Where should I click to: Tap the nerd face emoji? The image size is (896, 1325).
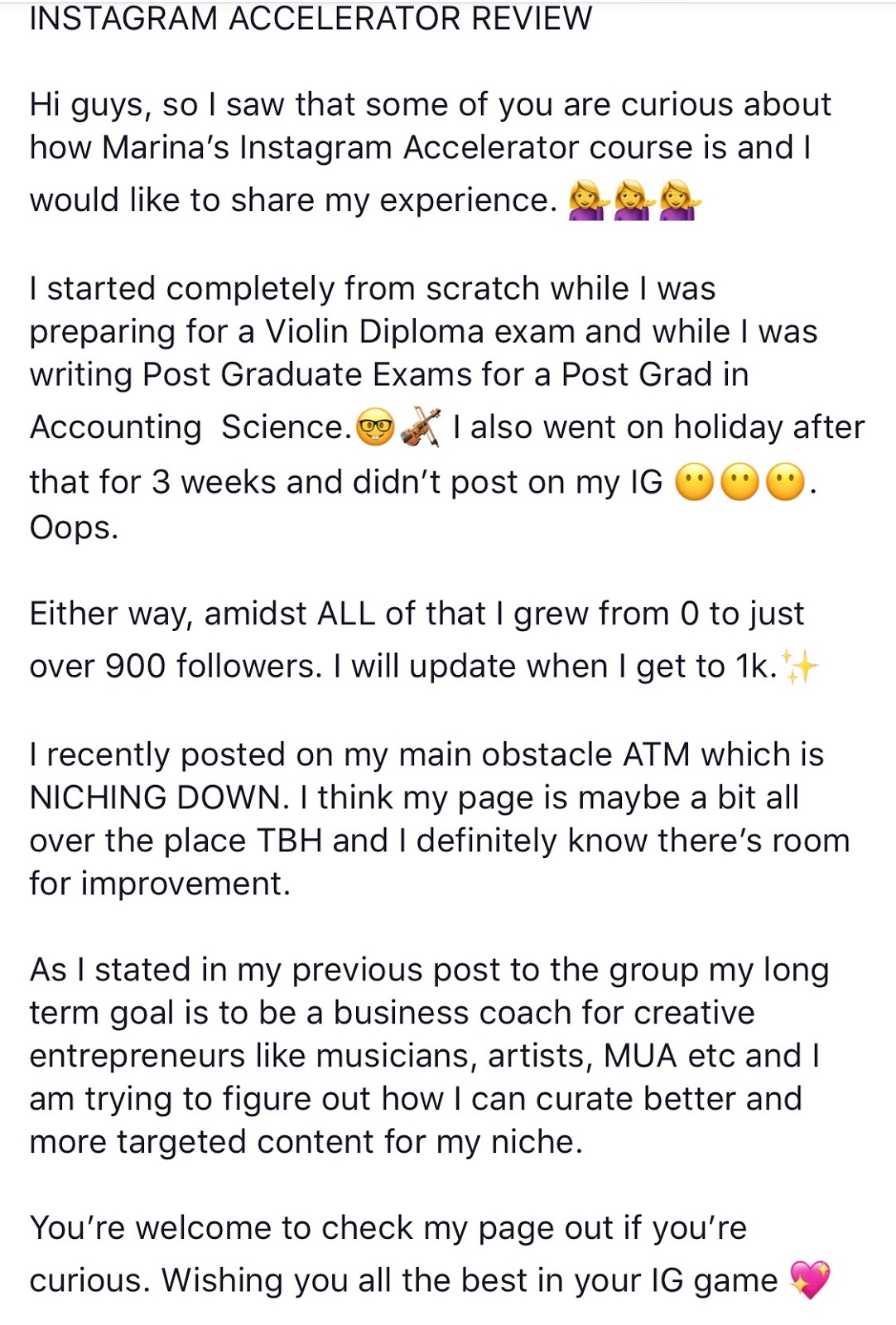pyautogui.click(x=375, y=428)
